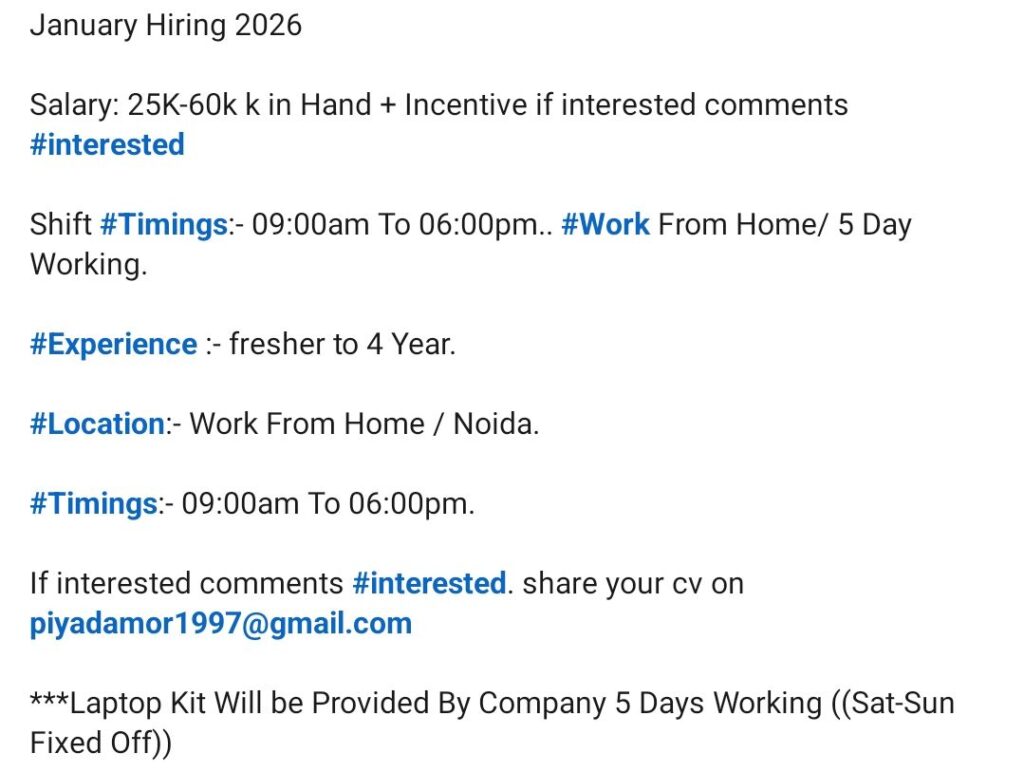
Task: Click #interested hashtag following the Salary line
Action: [x=107, y=144]
